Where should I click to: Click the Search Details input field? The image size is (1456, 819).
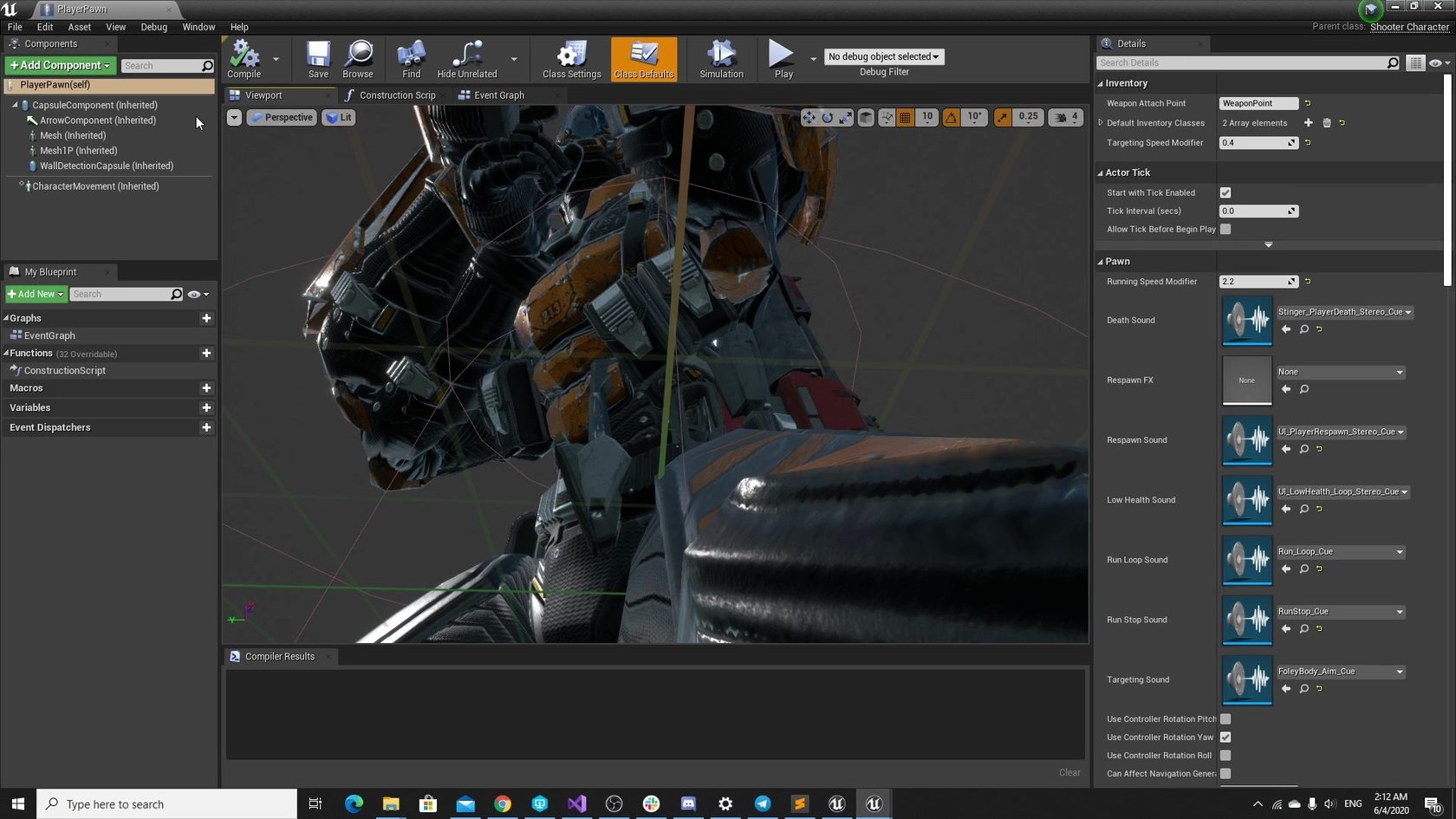pos(1241,62)
